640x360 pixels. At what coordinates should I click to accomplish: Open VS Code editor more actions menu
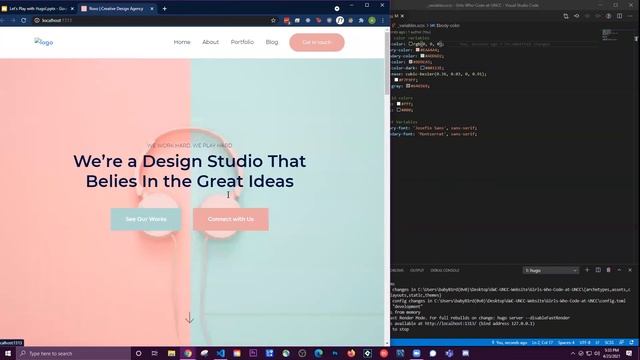630,16
